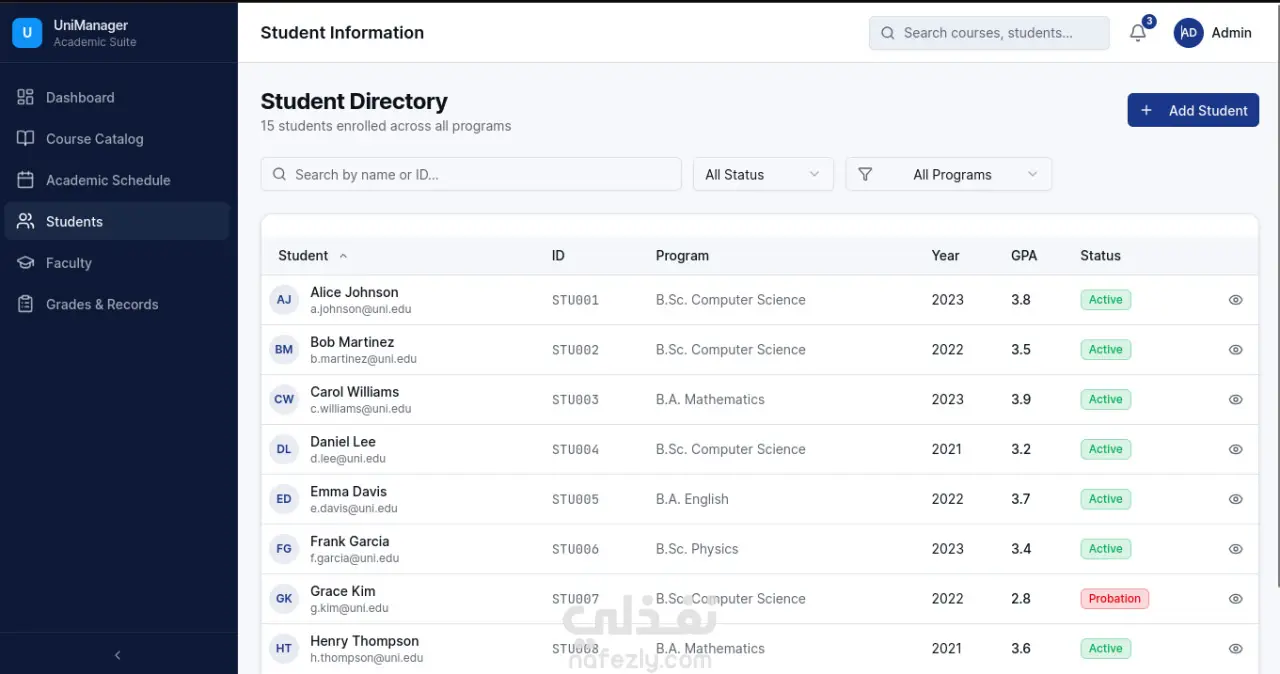
Task: Click eye icon on Grace Kim's row
Action: [x=1235, y=599]
